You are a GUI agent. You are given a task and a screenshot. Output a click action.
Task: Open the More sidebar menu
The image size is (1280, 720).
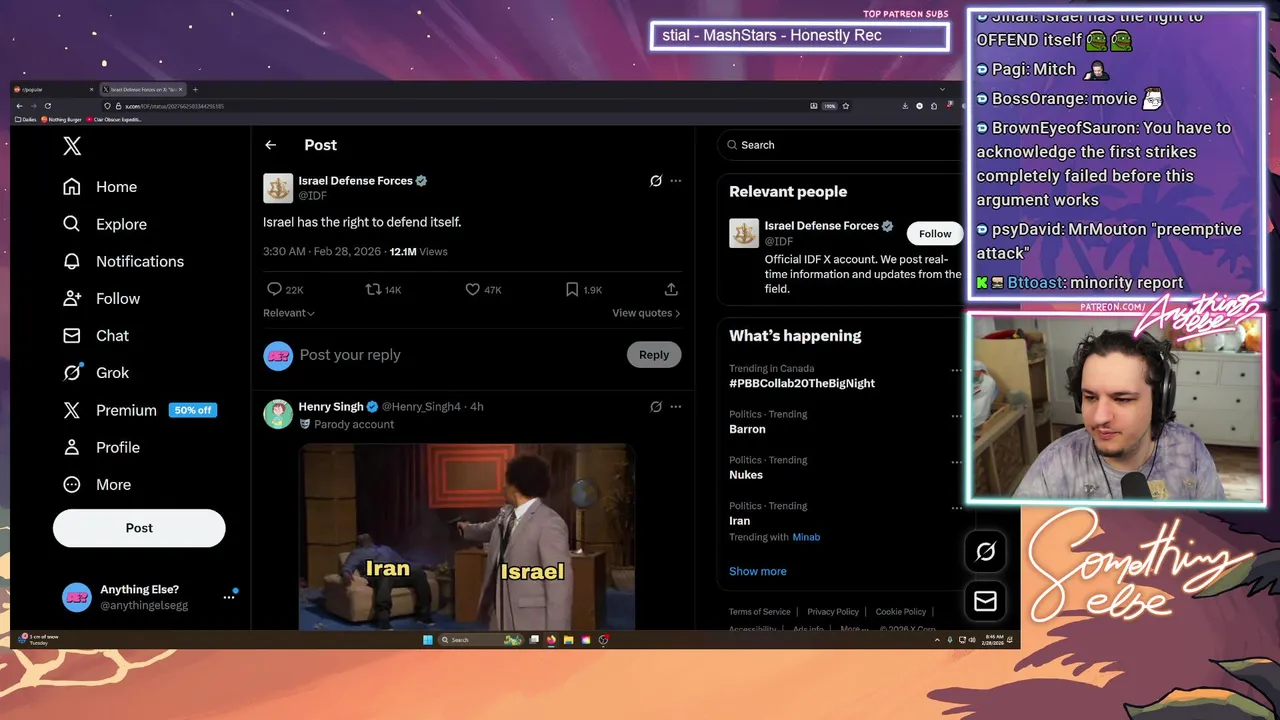[97, 484]
